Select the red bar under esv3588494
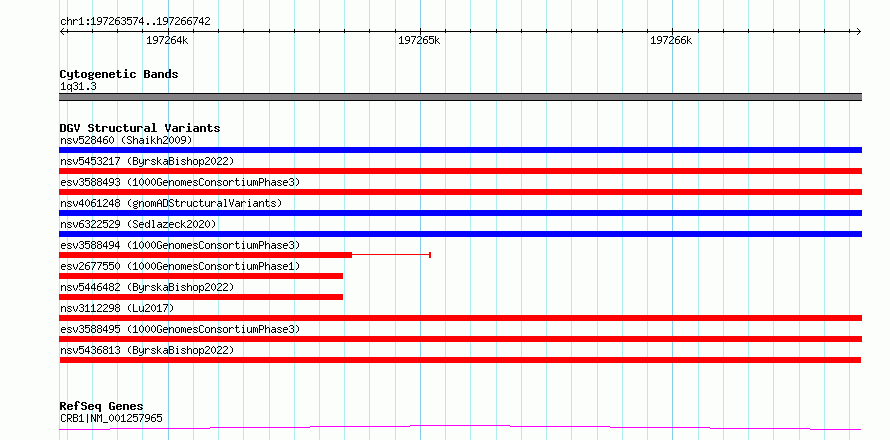This screenshot has height=440, width=890. click(205, 255)
